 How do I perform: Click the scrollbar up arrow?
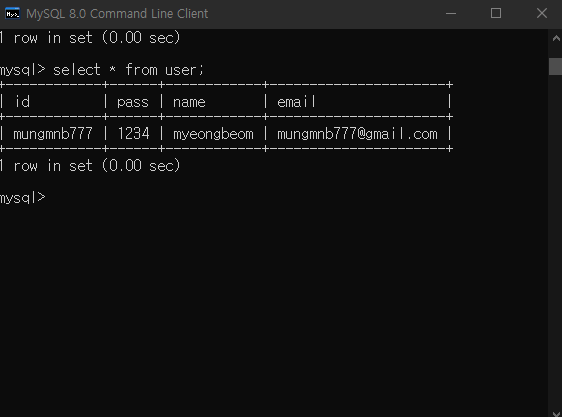(x=556, y=38)
